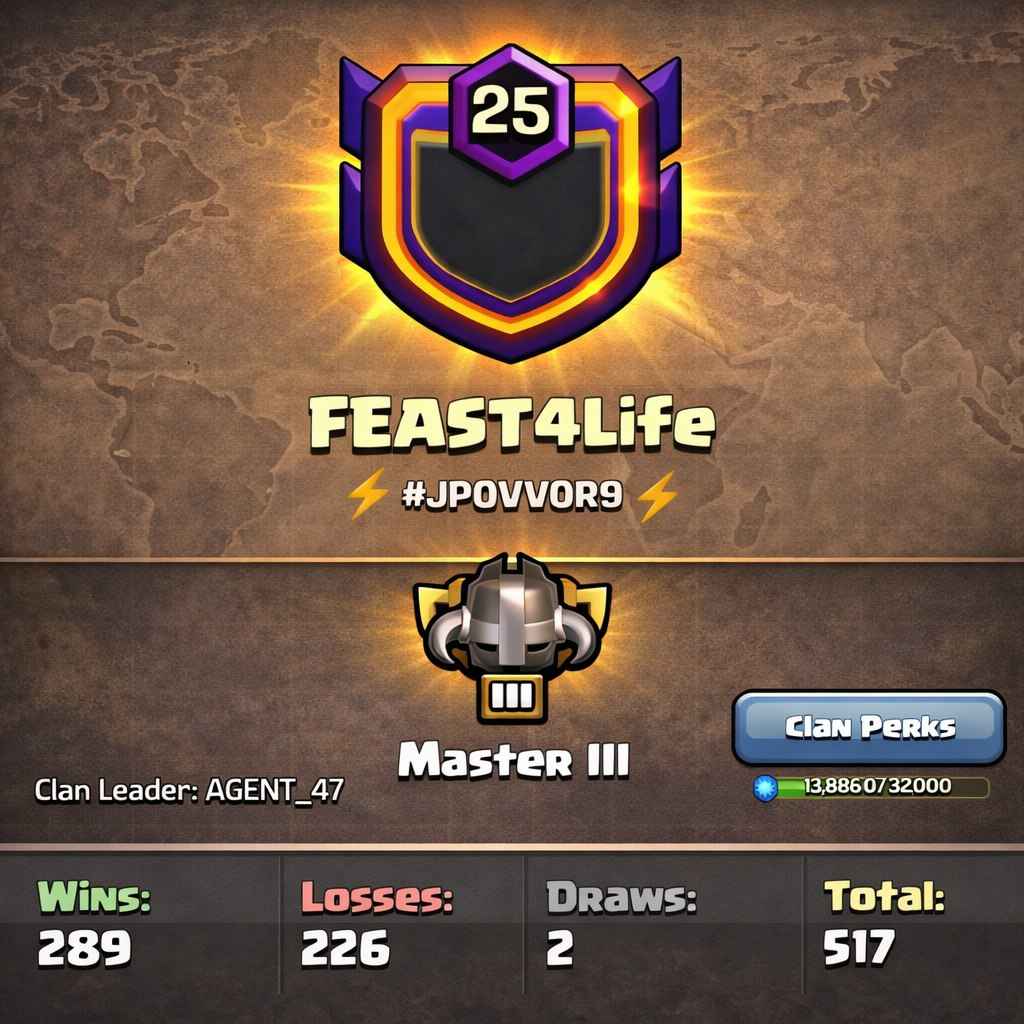Click the 289 wins number

pos(84,948)
